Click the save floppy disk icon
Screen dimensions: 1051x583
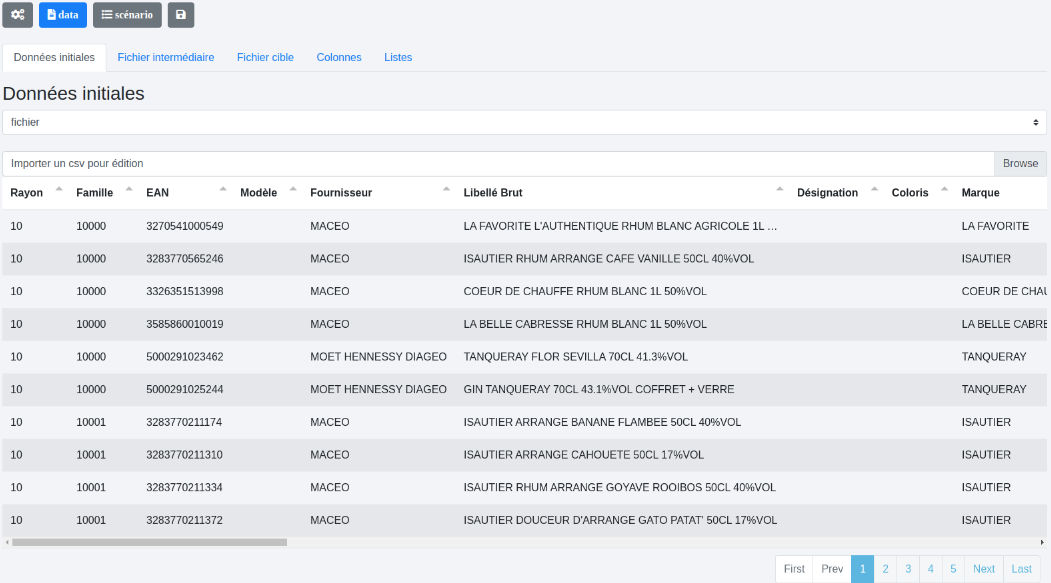[180, 15]
